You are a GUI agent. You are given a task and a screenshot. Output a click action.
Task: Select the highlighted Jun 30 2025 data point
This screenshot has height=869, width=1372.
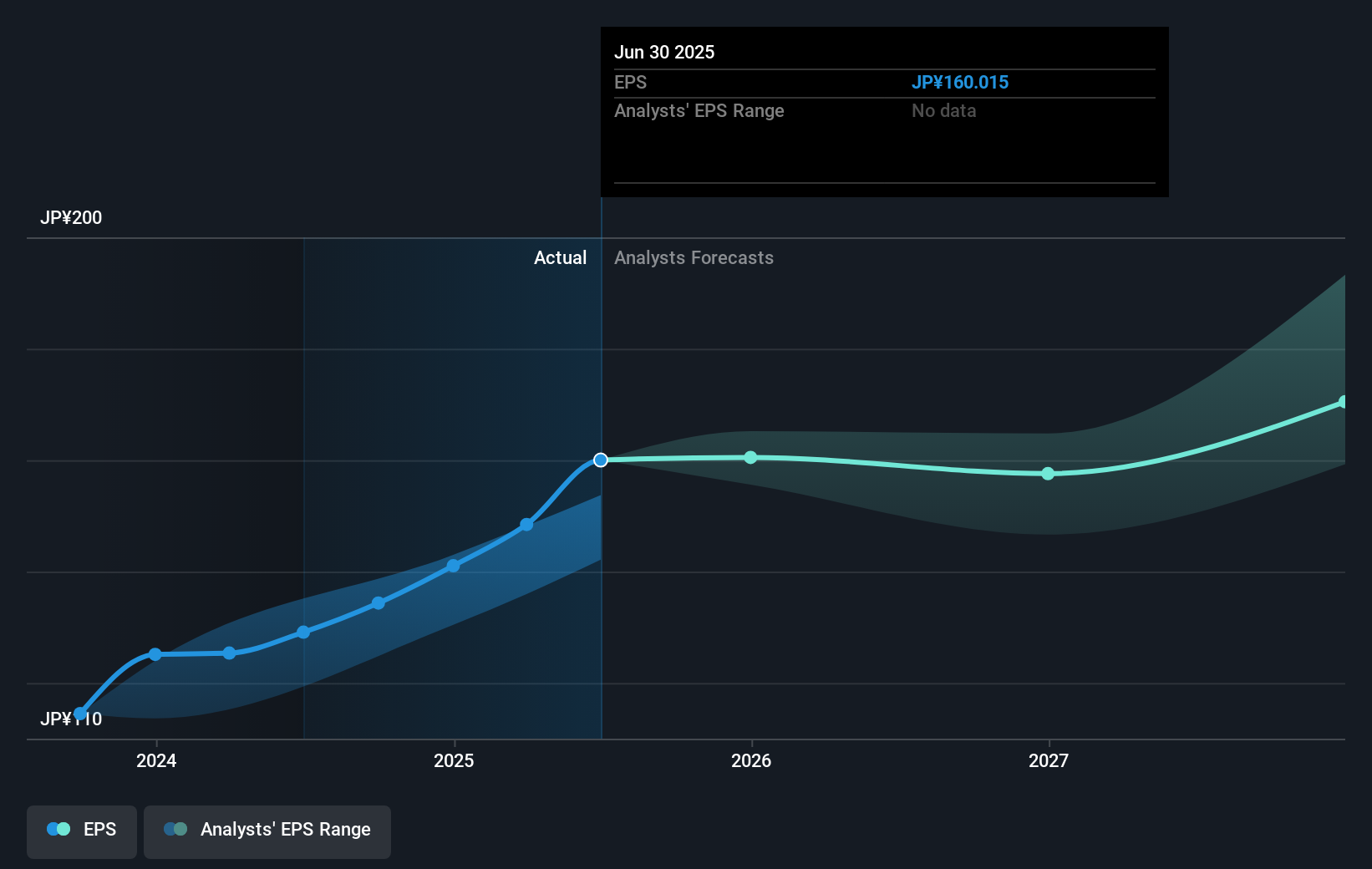[x=601, y=460]
